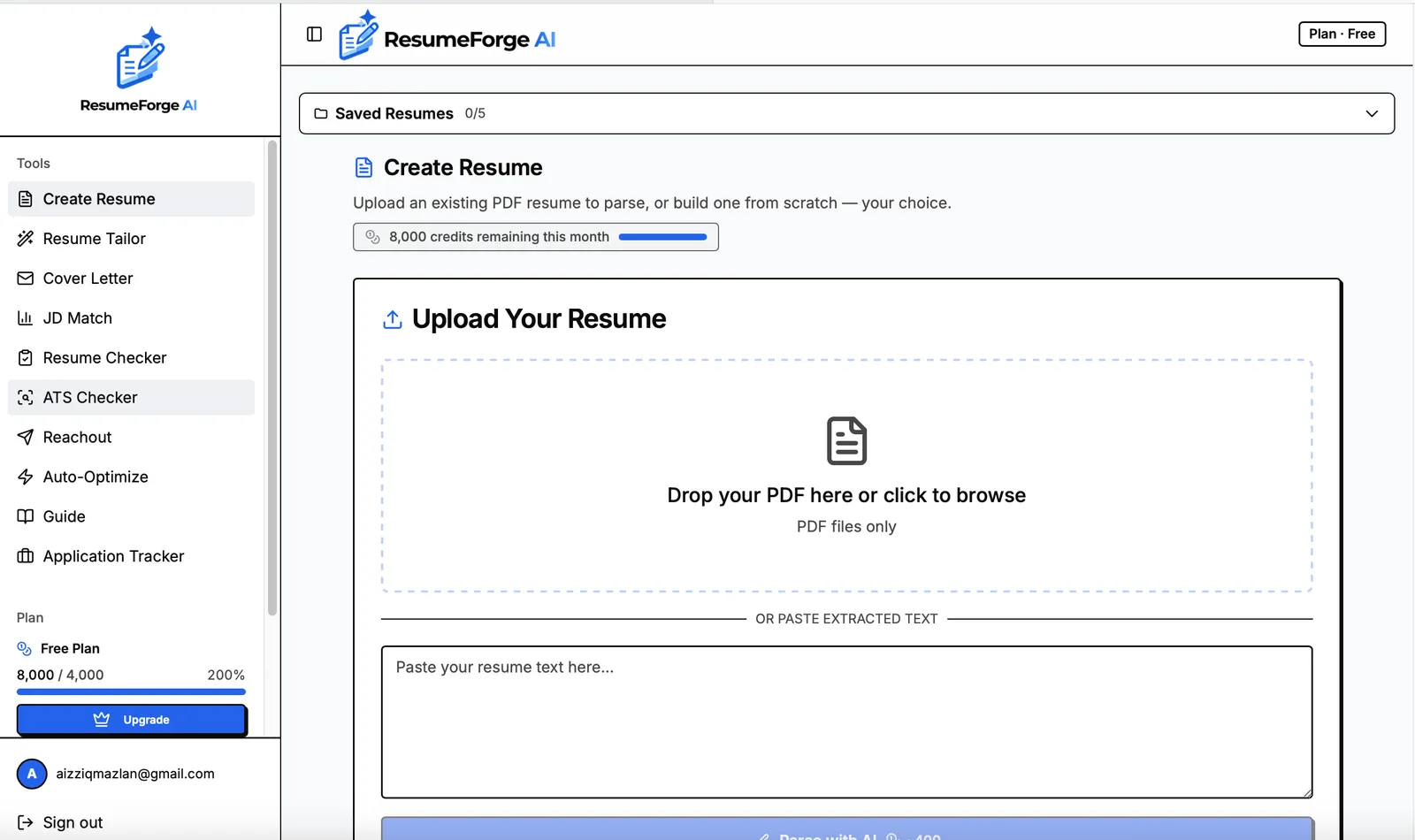Open Reachout tool
The width and height of the screenshot is (1415, 840).
[131, 437]
